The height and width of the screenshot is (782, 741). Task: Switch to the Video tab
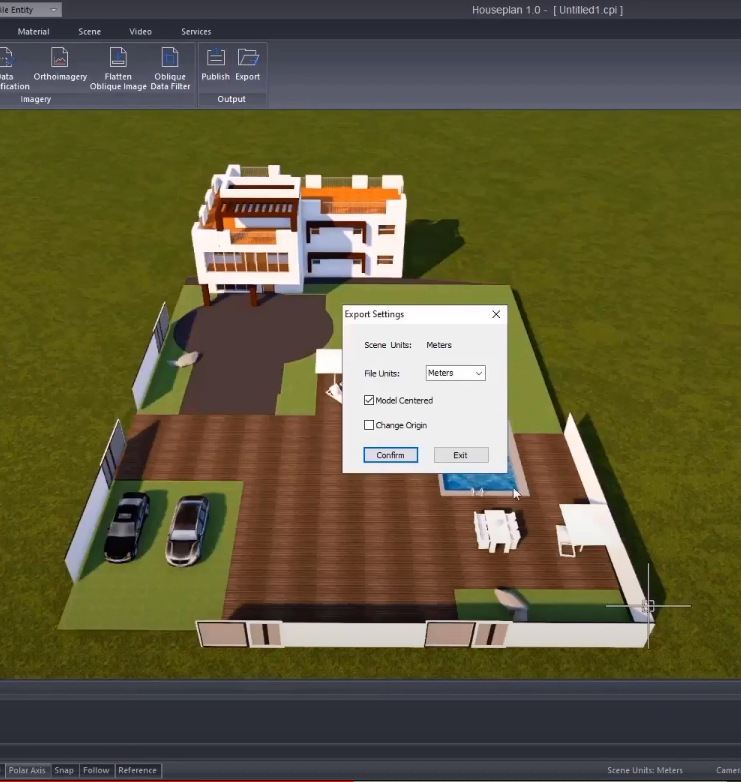point(141,31)
